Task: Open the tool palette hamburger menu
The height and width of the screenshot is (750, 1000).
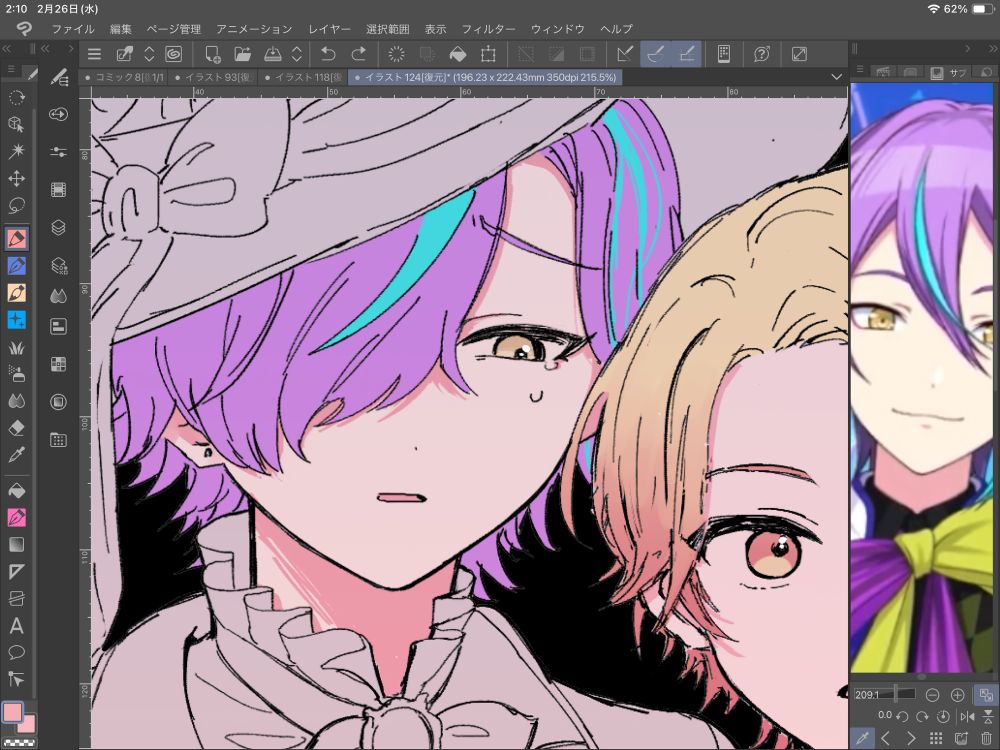Action: pos(11,68)
